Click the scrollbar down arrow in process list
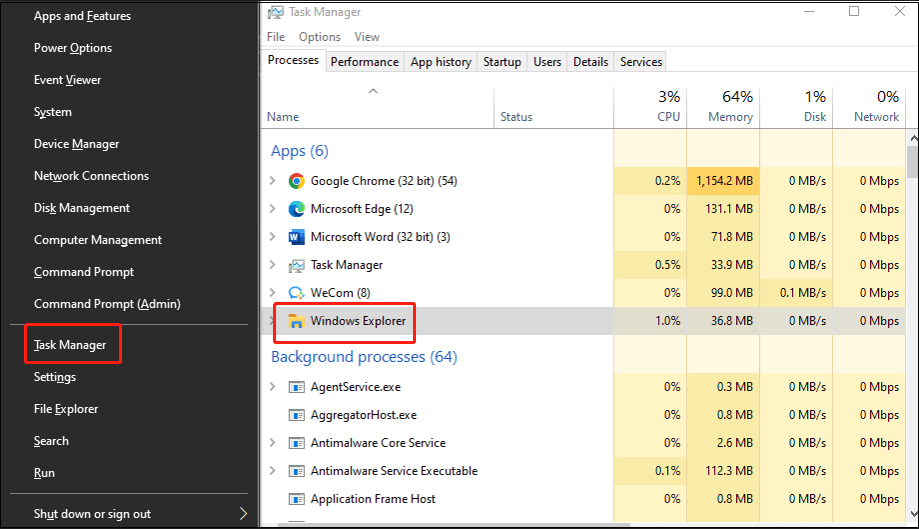Screen dimensions: 919x529 pos(913,514)
